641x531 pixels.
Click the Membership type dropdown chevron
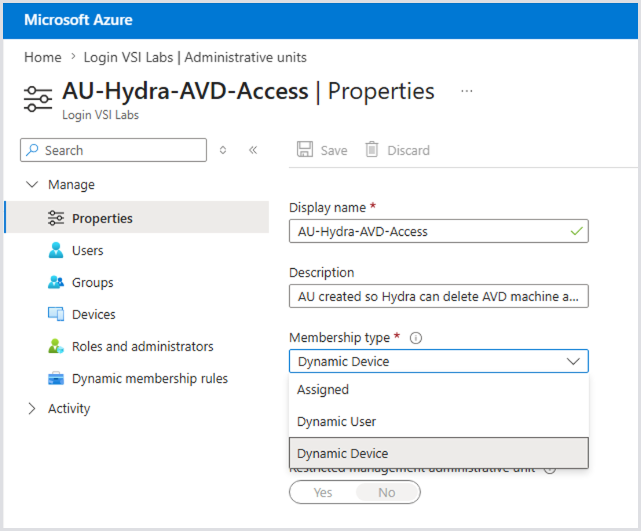click(x=573, y=361)
